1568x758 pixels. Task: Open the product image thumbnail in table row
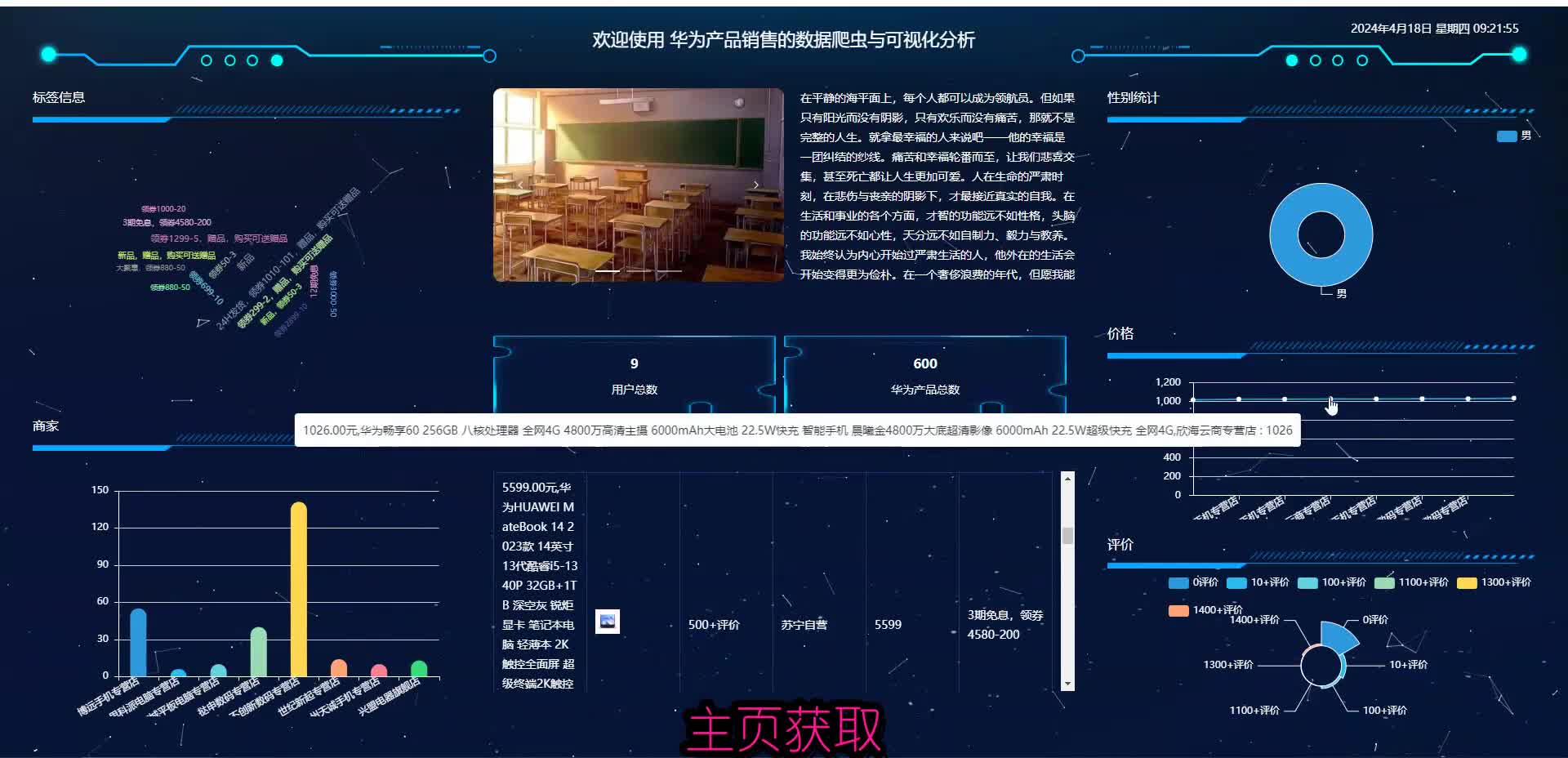(x=608, y=622)
